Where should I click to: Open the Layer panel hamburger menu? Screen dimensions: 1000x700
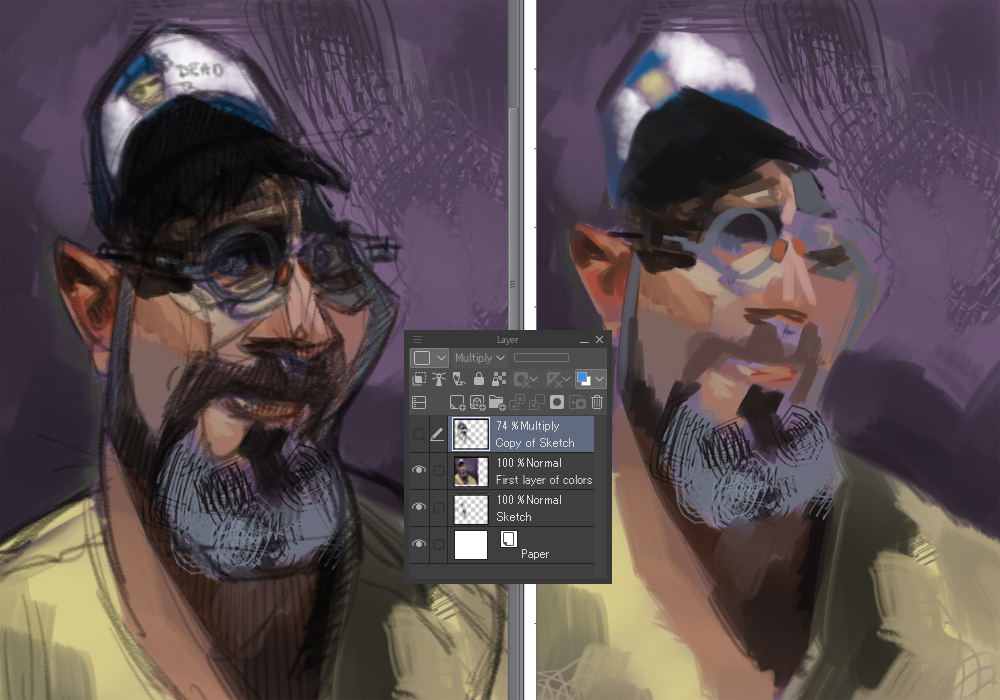tap(418, 340)
